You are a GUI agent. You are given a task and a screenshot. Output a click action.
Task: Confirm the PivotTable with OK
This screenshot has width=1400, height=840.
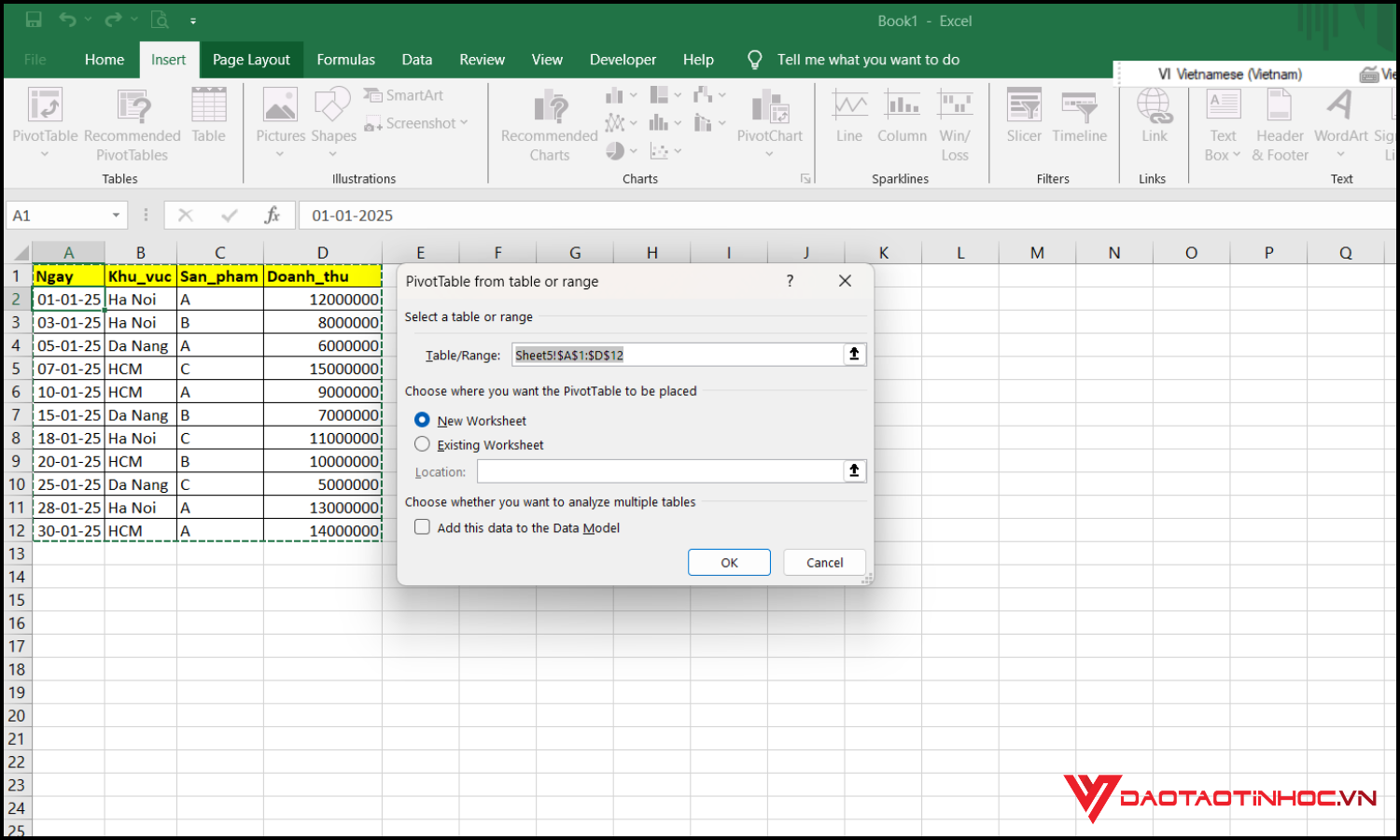[729, 562]
